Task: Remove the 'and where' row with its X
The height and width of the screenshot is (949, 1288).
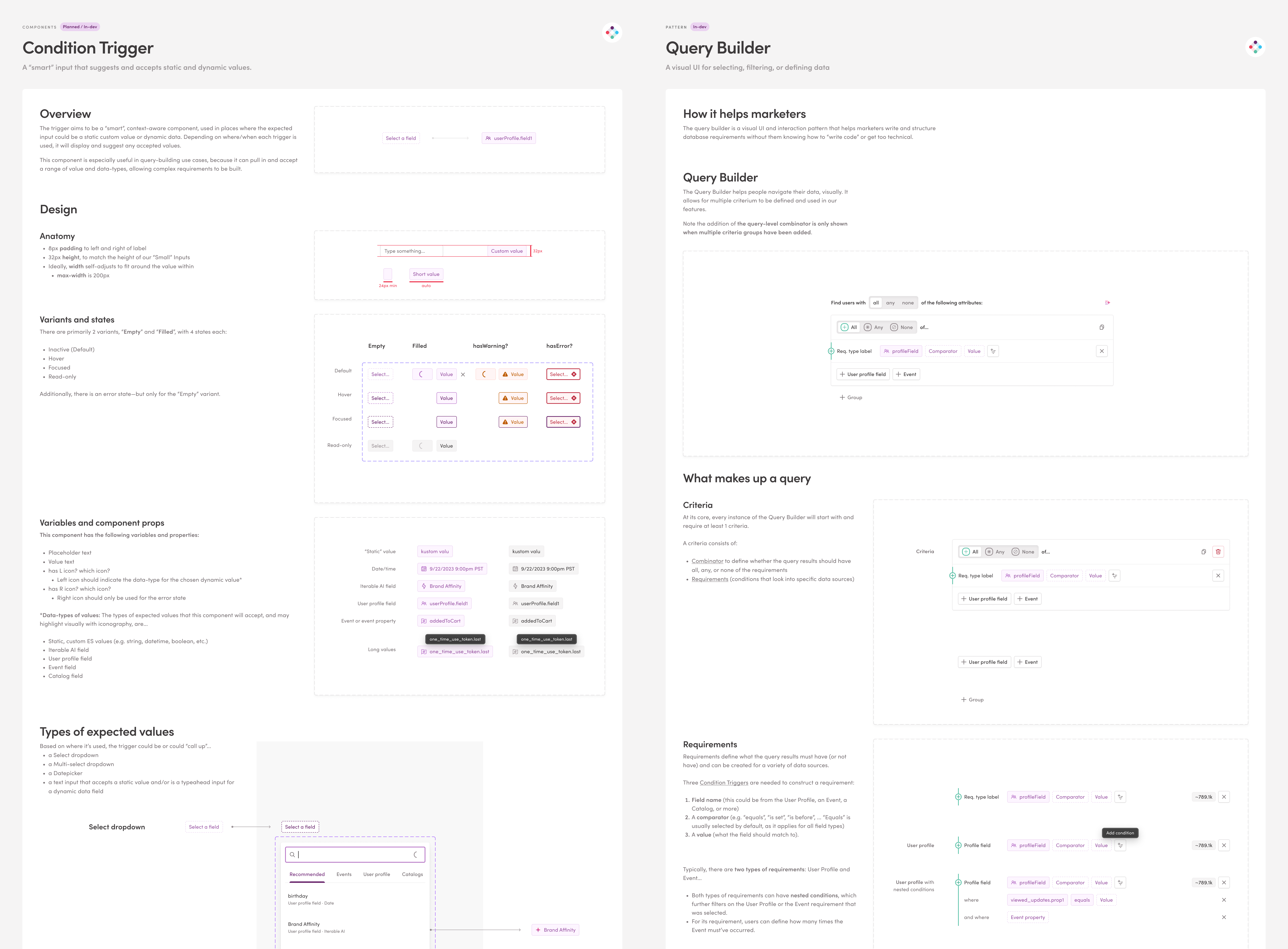Action: [x=1224, y=917]
